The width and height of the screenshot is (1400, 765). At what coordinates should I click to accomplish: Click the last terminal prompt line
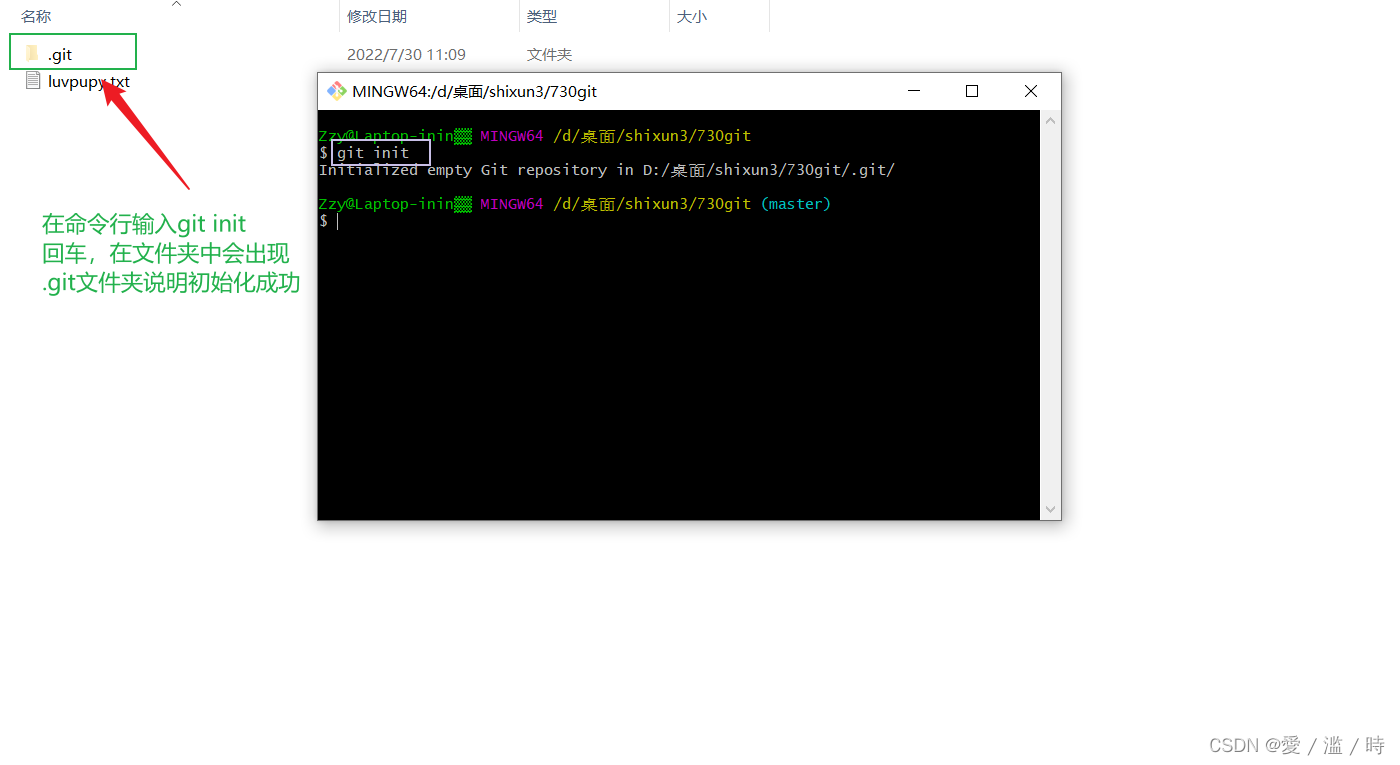tap(329, 221)
